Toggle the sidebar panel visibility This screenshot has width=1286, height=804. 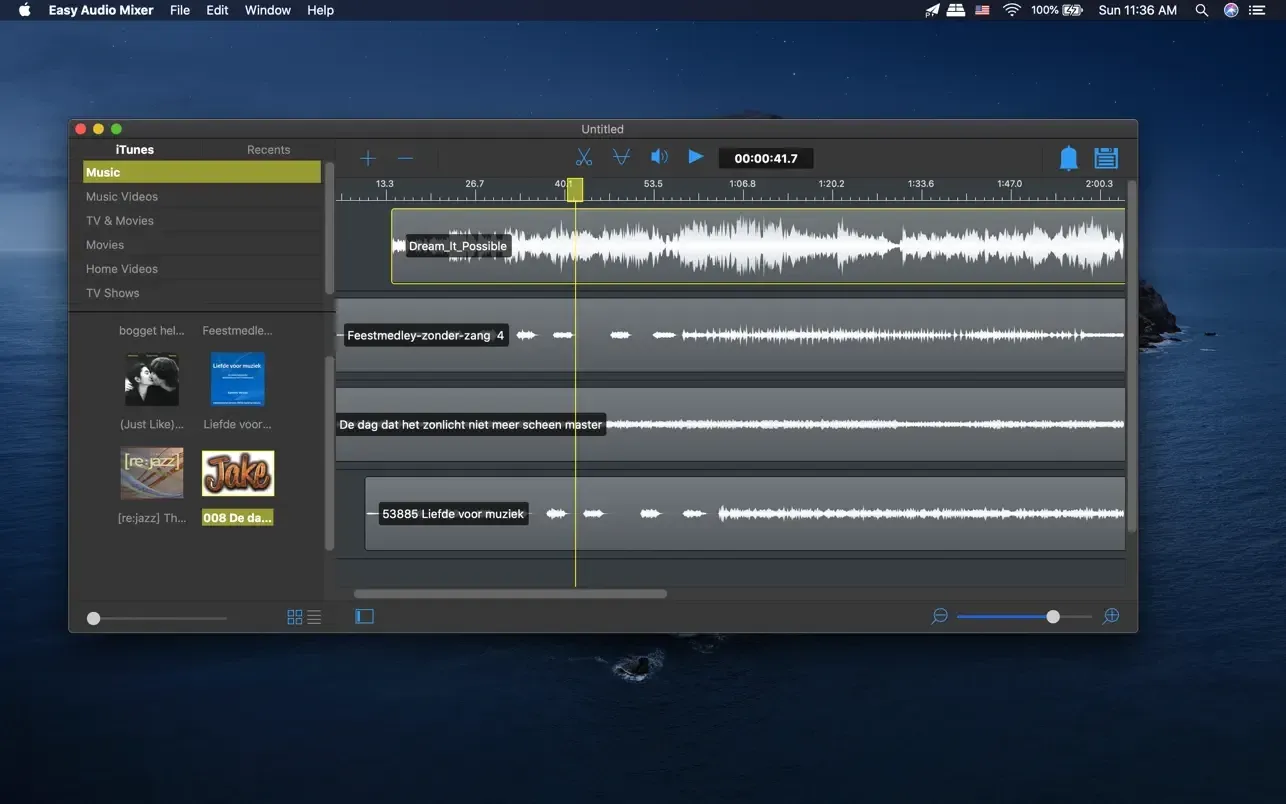tap(364, 616)
